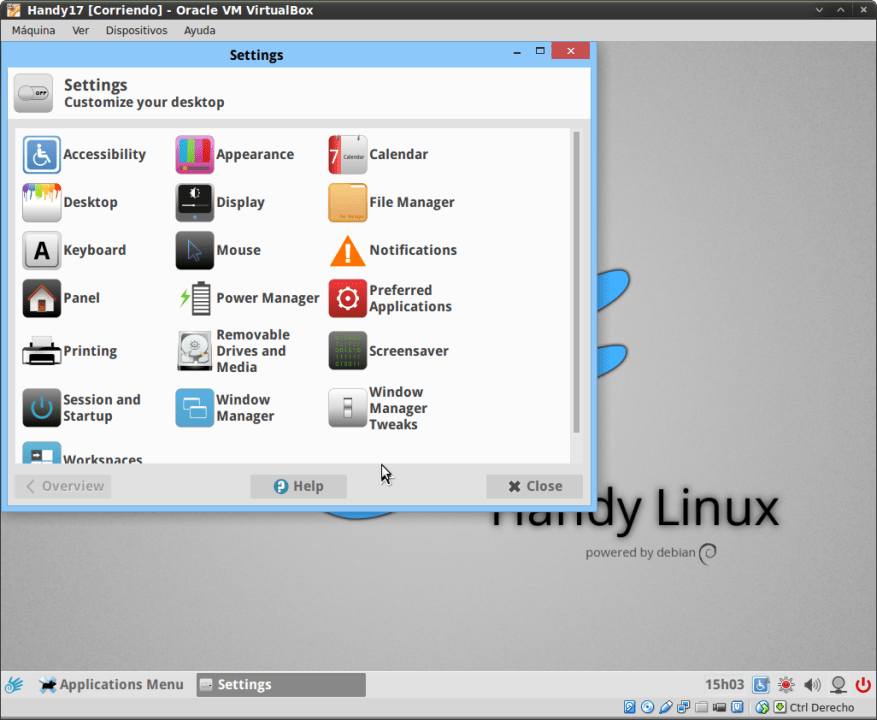Click the Close button of Settings
Image resolution: width=877 pixels, height=720 pixels.
tap(534, 486)
